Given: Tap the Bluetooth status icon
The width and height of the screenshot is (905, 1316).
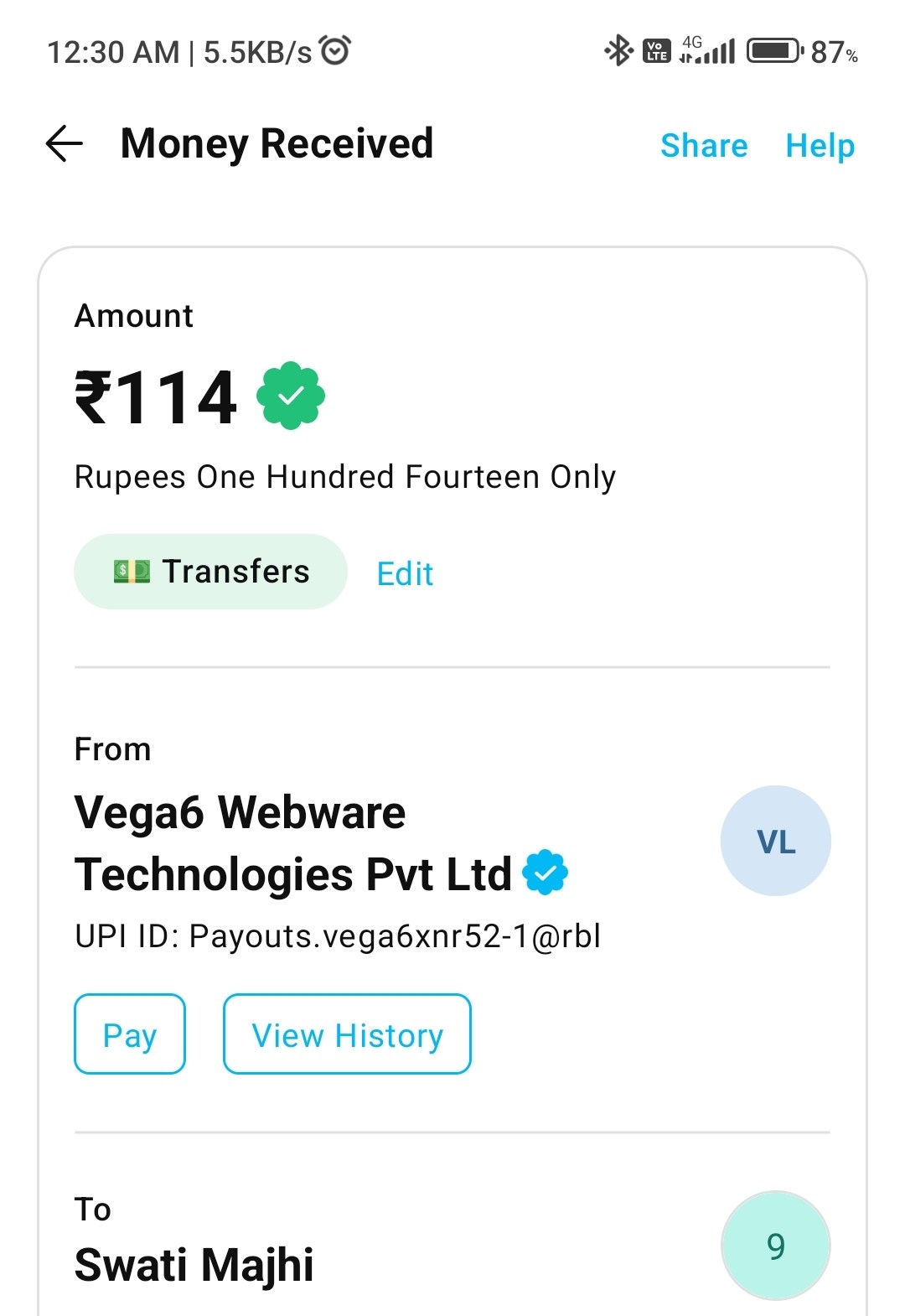Looking at the screenshot, I should [618, 51].
